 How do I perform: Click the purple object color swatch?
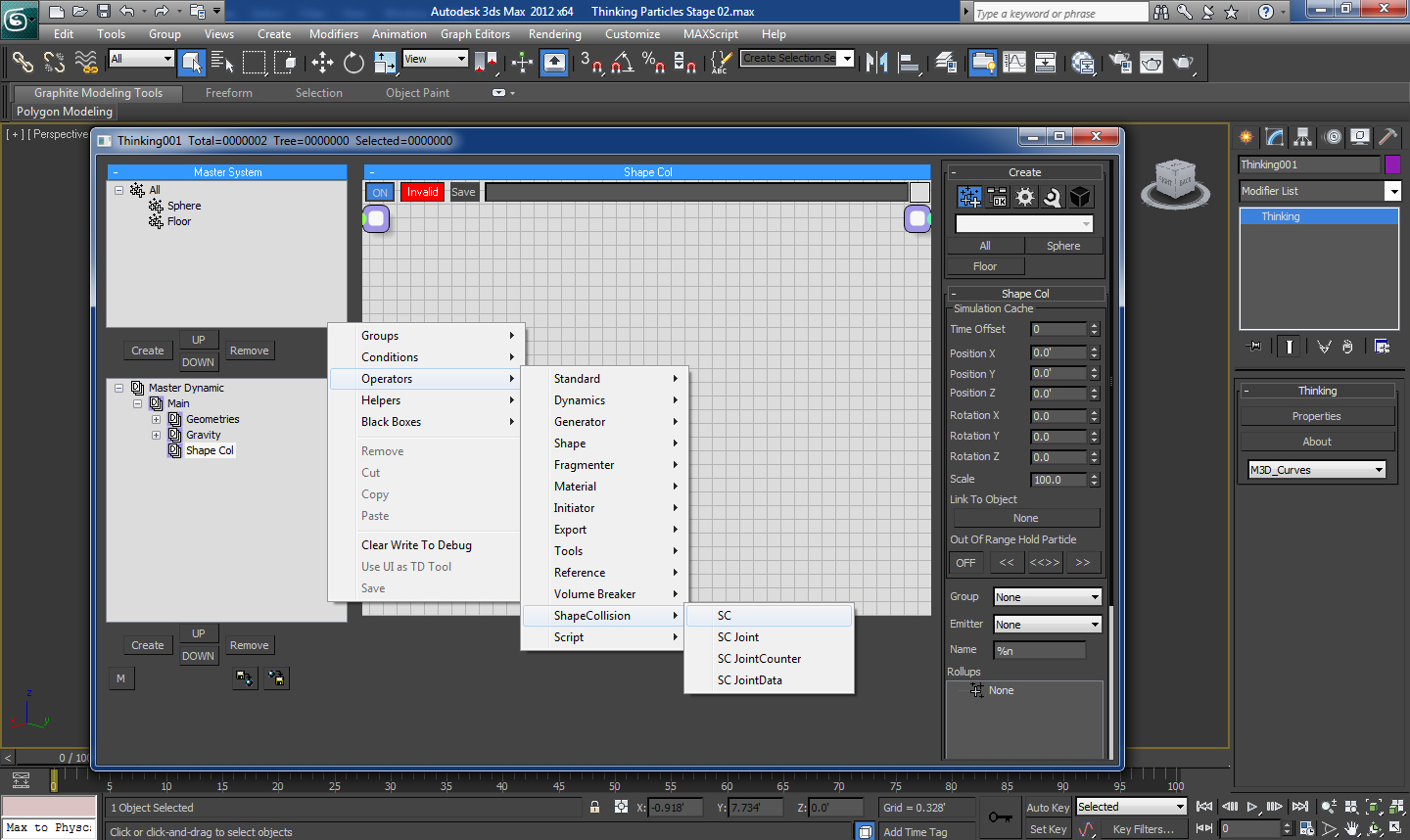pos(1392,164)
